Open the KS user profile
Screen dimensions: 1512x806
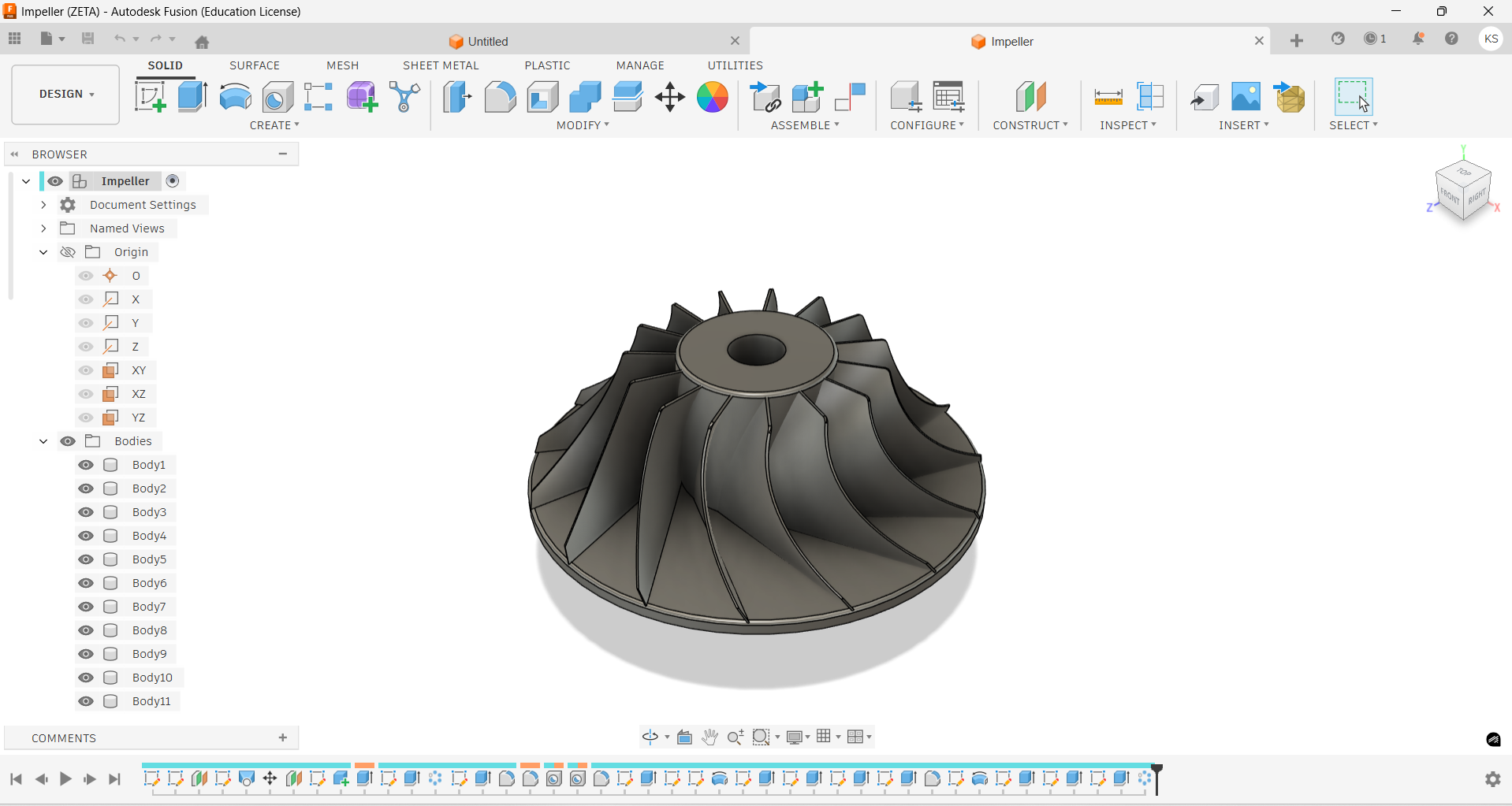coord(1491,39)
